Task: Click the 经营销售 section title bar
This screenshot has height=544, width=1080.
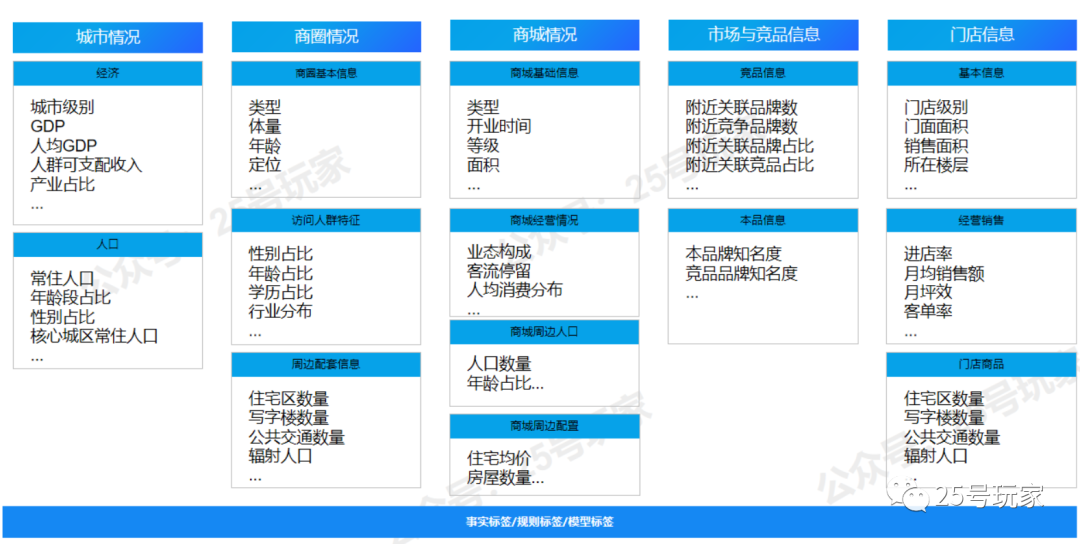Action: coord(981,220)
